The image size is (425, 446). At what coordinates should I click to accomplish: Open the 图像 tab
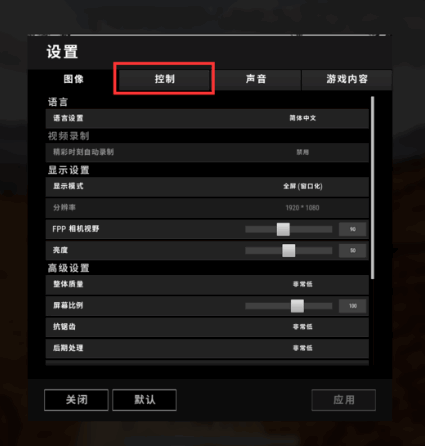click(73, 79)
